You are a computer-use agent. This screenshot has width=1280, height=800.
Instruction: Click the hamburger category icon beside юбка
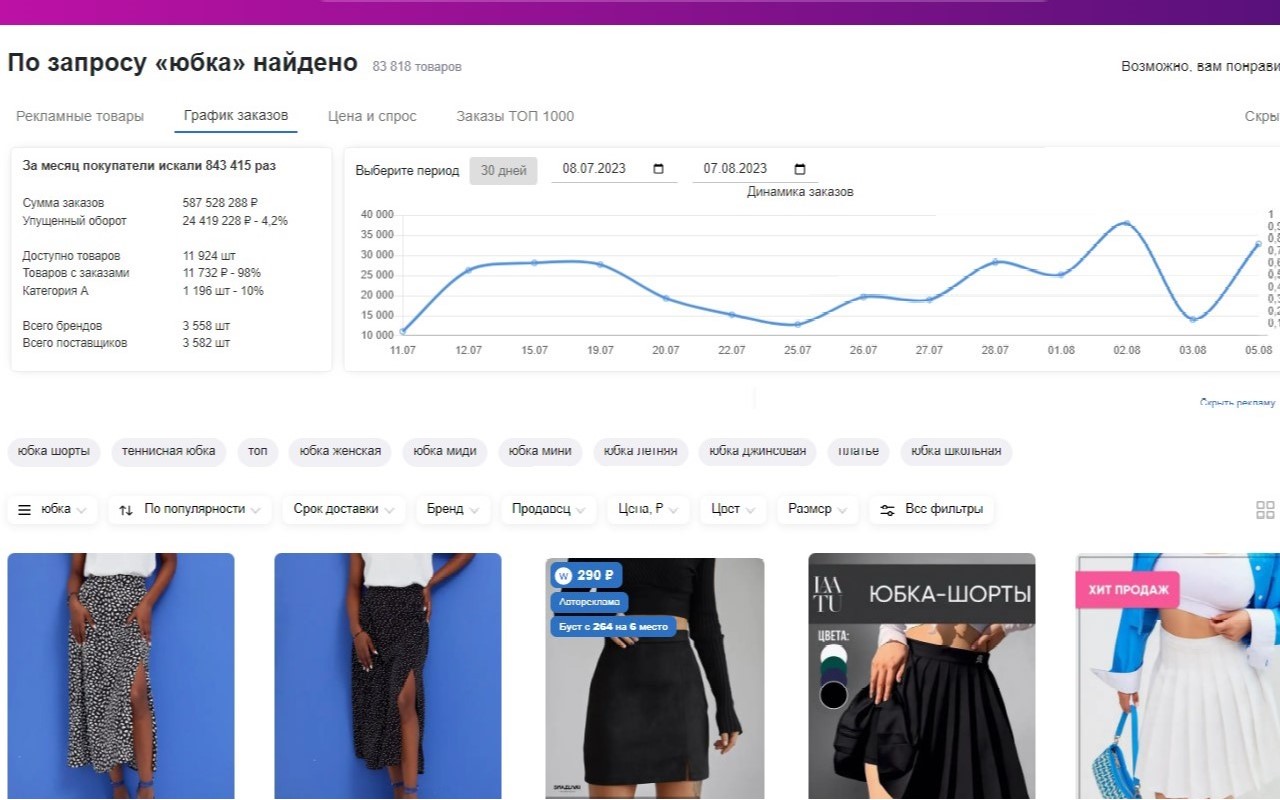25,509
